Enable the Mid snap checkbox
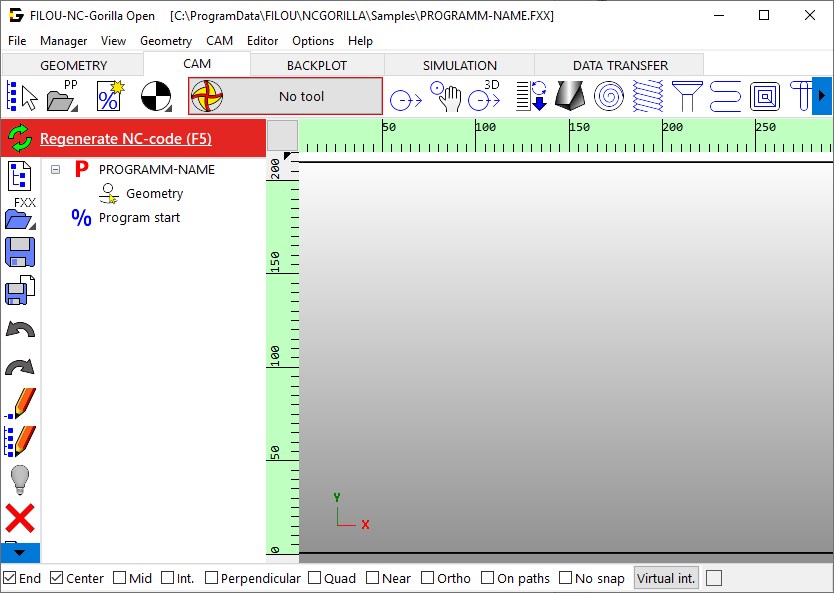 (x=120, y=578)
